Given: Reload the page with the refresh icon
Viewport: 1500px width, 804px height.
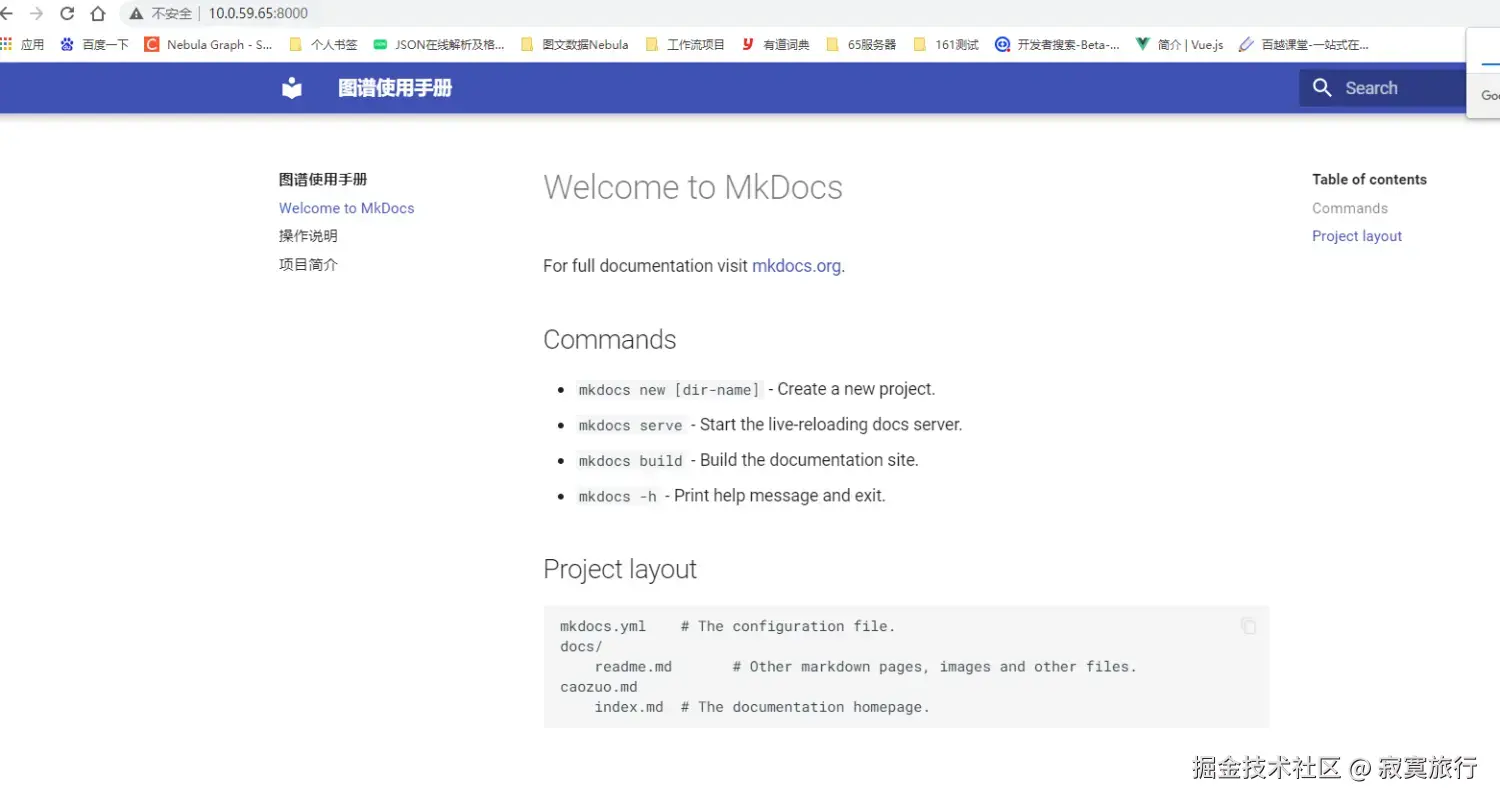Looking at the screenshot, I should 67,13.
